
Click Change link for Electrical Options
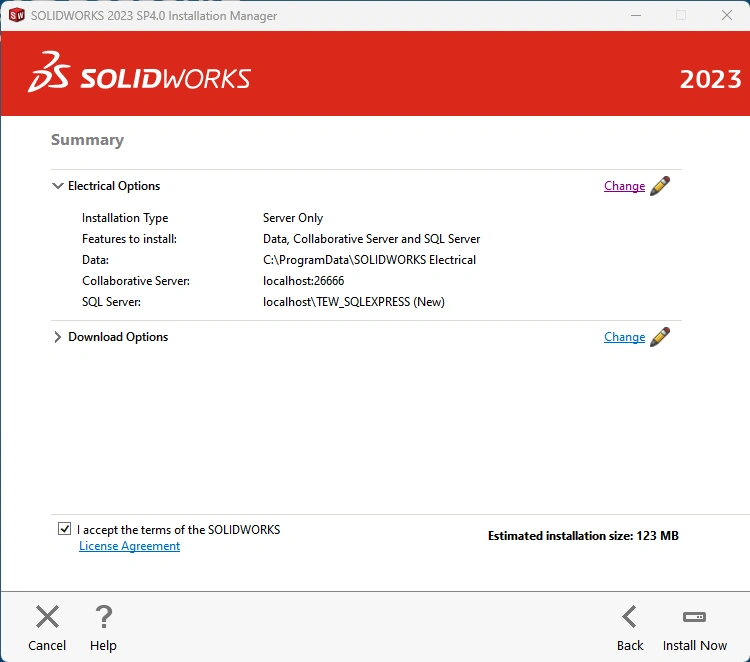tap(624, 186)
